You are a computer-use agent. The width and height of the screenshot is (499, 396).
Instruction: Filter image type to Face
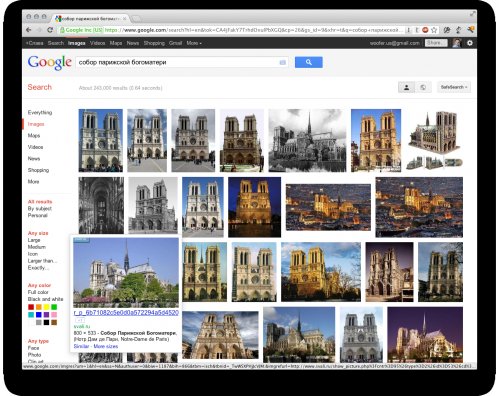(x=33, y=348)
